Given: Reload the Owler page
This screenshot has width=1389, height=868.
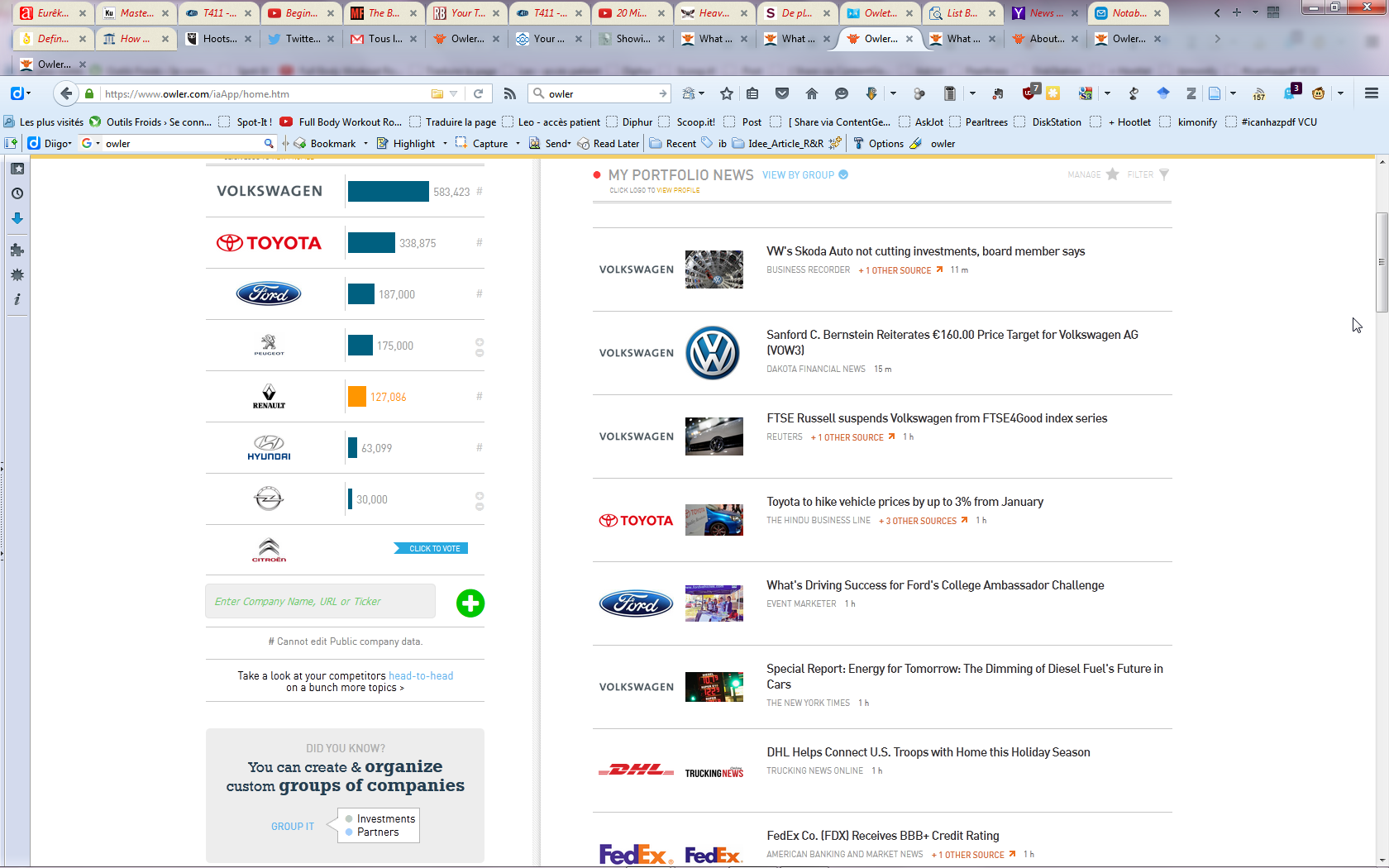Looking at the screenshot, I should coord(478,93).
